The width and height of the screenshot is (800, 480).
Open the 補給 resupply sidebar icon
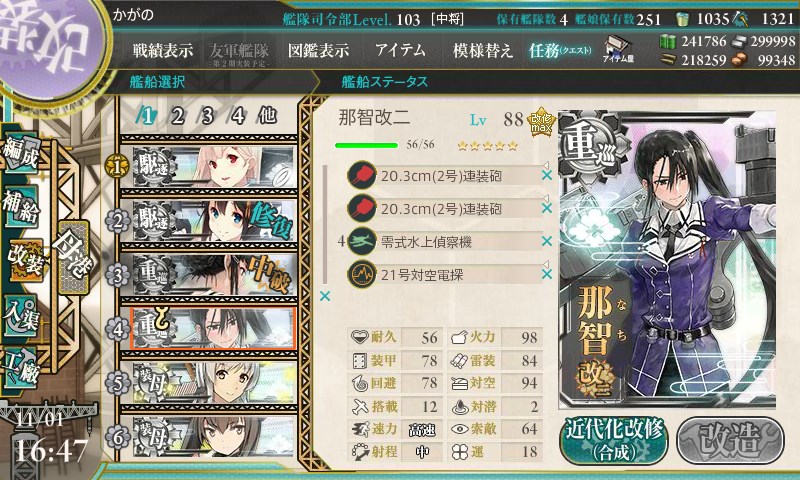pyautogui.click(x=21, y=207)
